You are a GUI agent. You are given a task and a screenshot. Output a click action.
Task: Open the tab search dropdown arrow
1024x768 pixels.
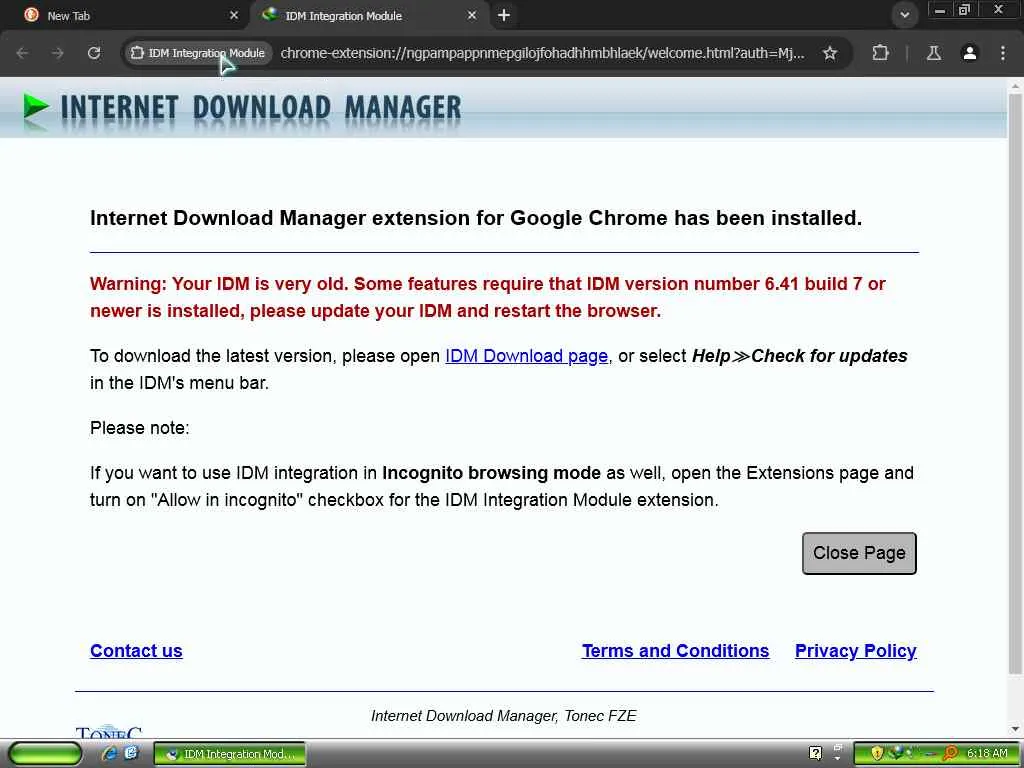904,15
